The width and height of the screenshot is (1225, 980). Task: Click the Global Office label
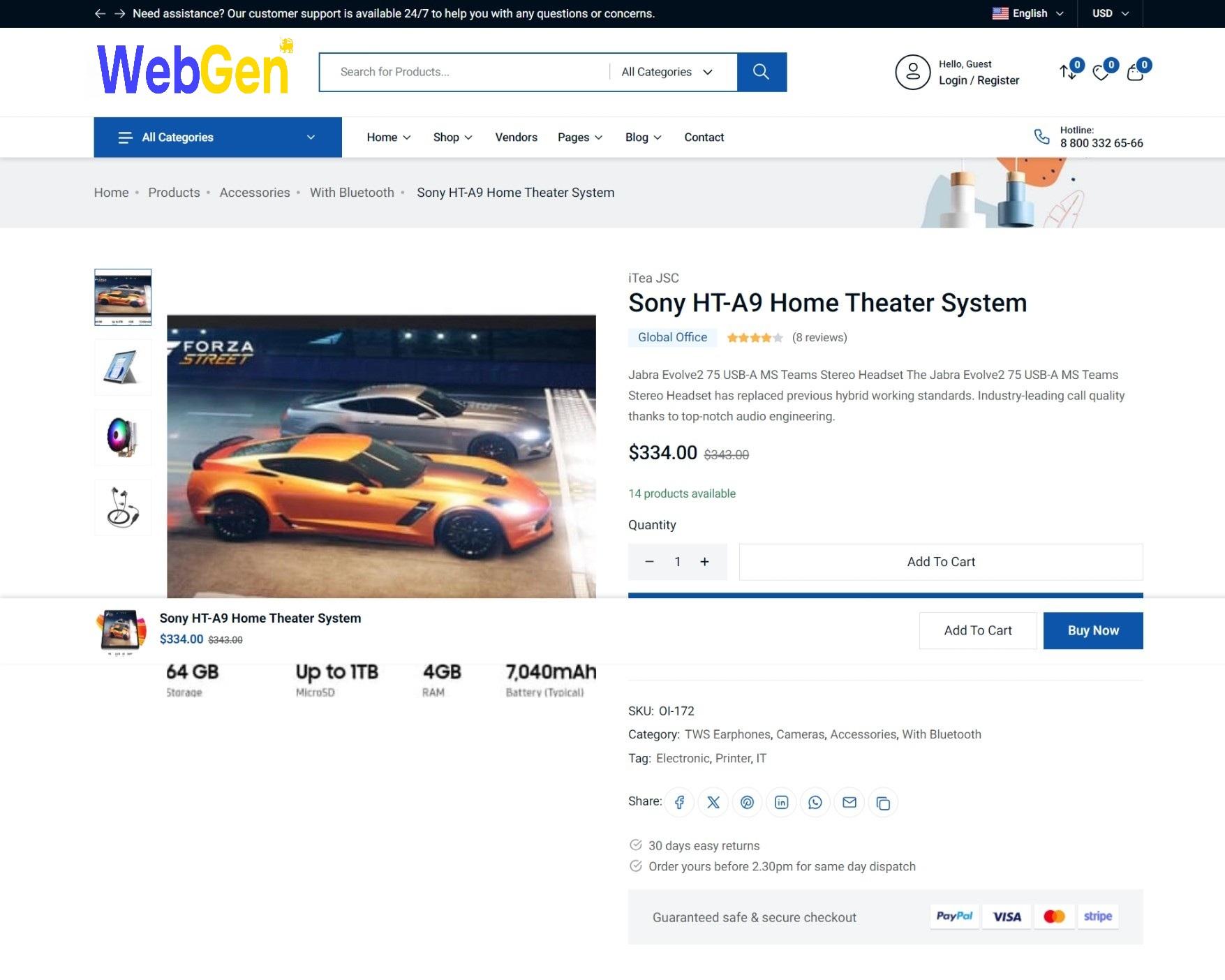(672, 337)
